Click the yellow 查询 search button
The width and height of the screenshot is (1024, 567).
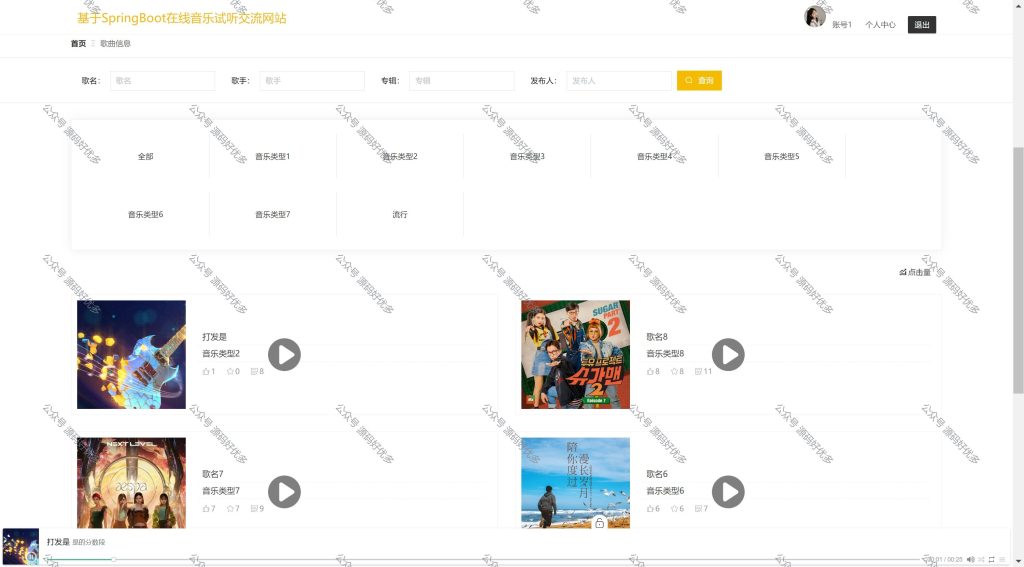(x=699, y=80)
